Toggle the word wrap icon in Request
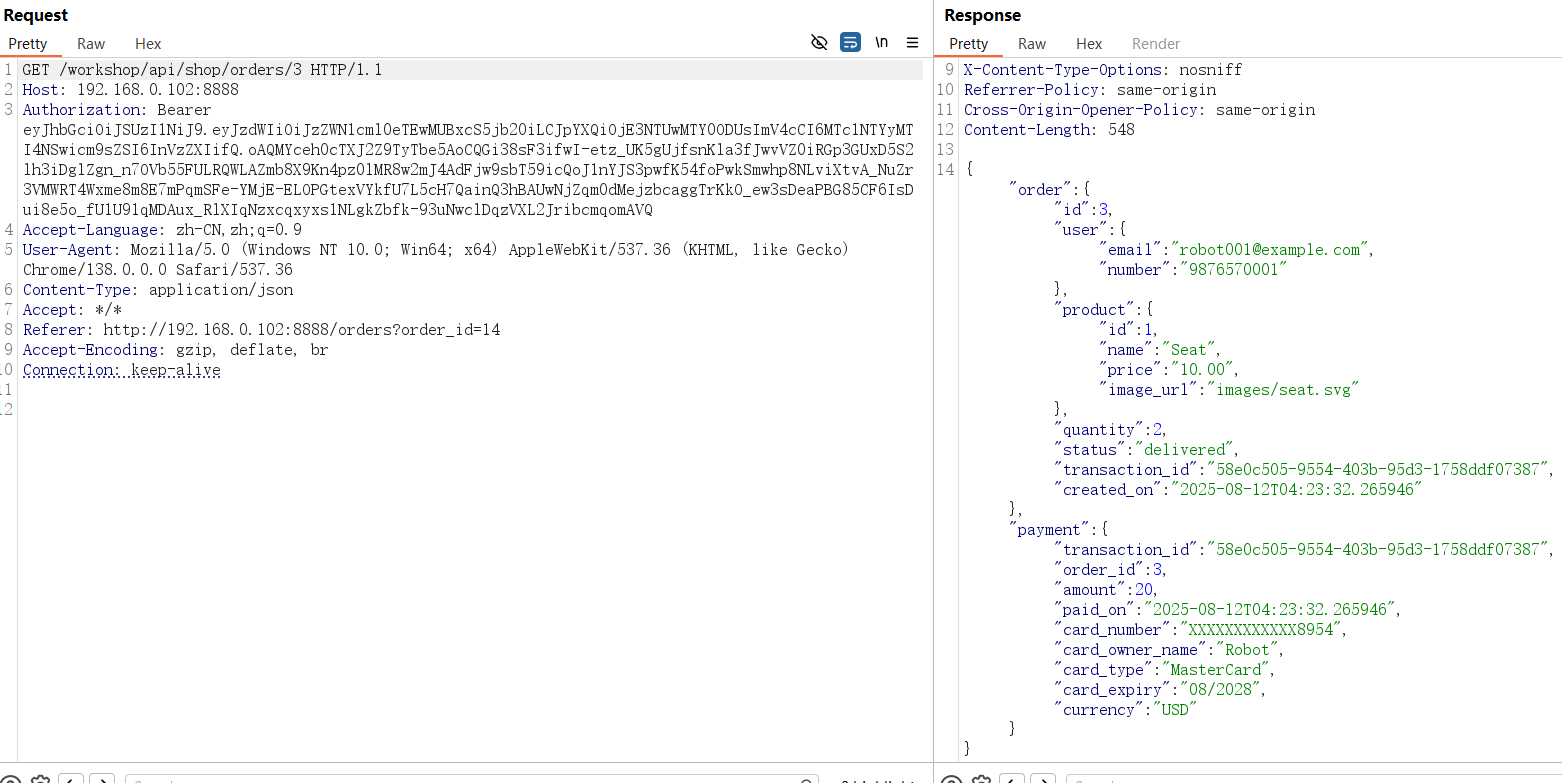Screen dimensions: 1562x783 (x=850, y=42)
